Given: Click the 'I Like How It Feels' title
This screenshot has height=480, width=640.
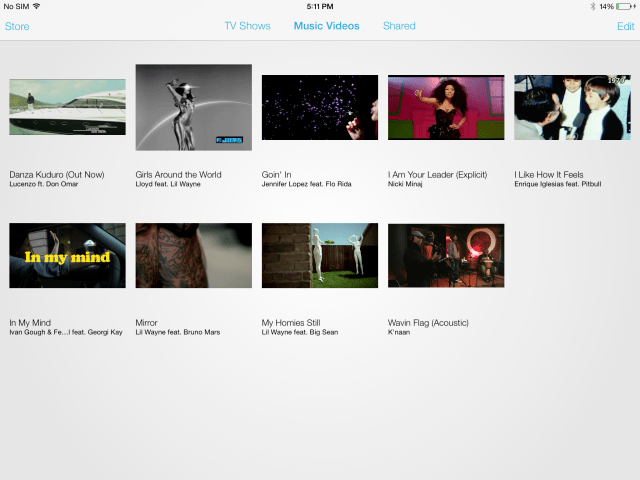Looking at the screenshot, I should (549, 175).
